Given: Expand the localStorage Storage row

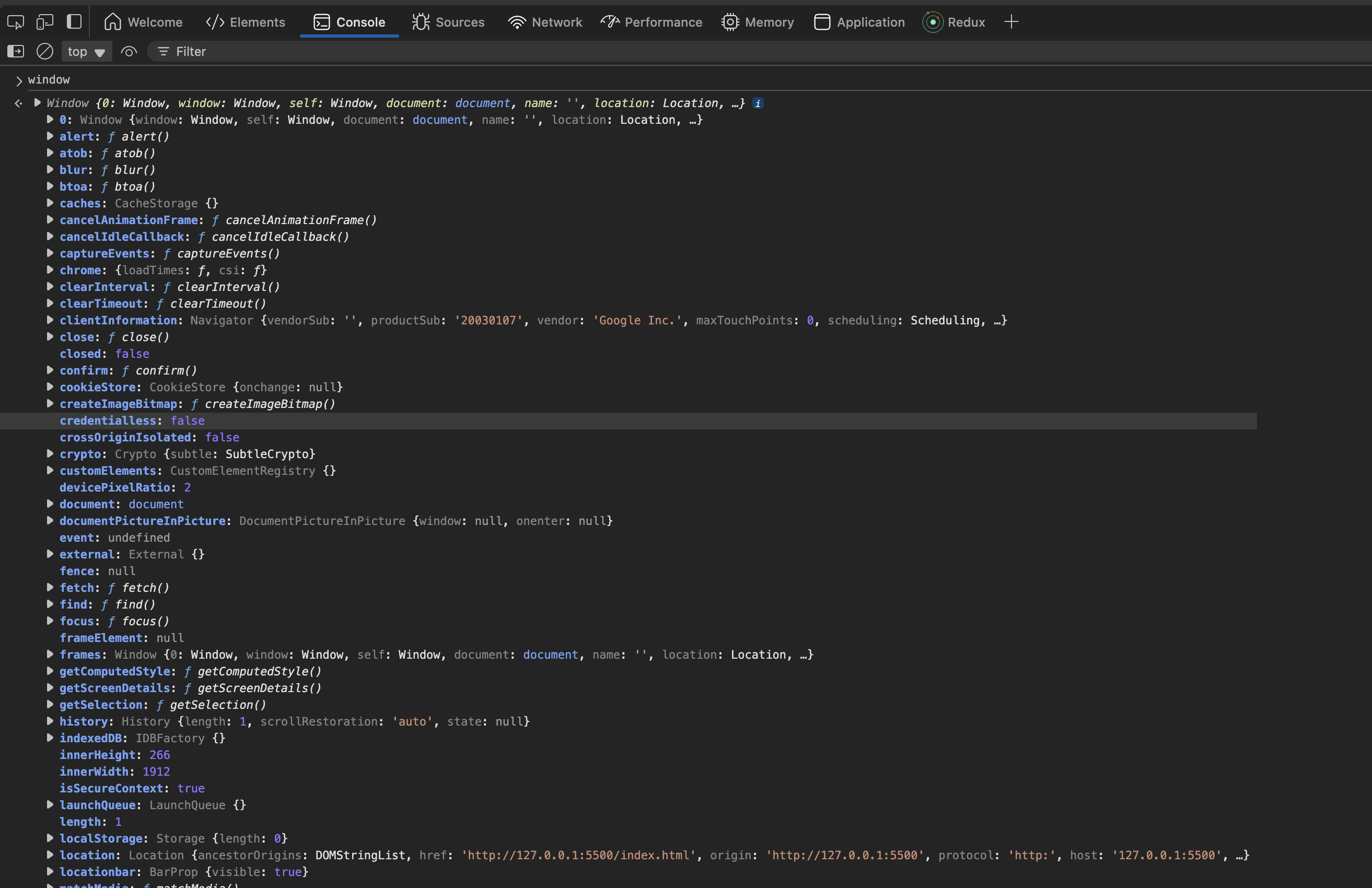Looking at the screenshot, I should tap(50, 838).
